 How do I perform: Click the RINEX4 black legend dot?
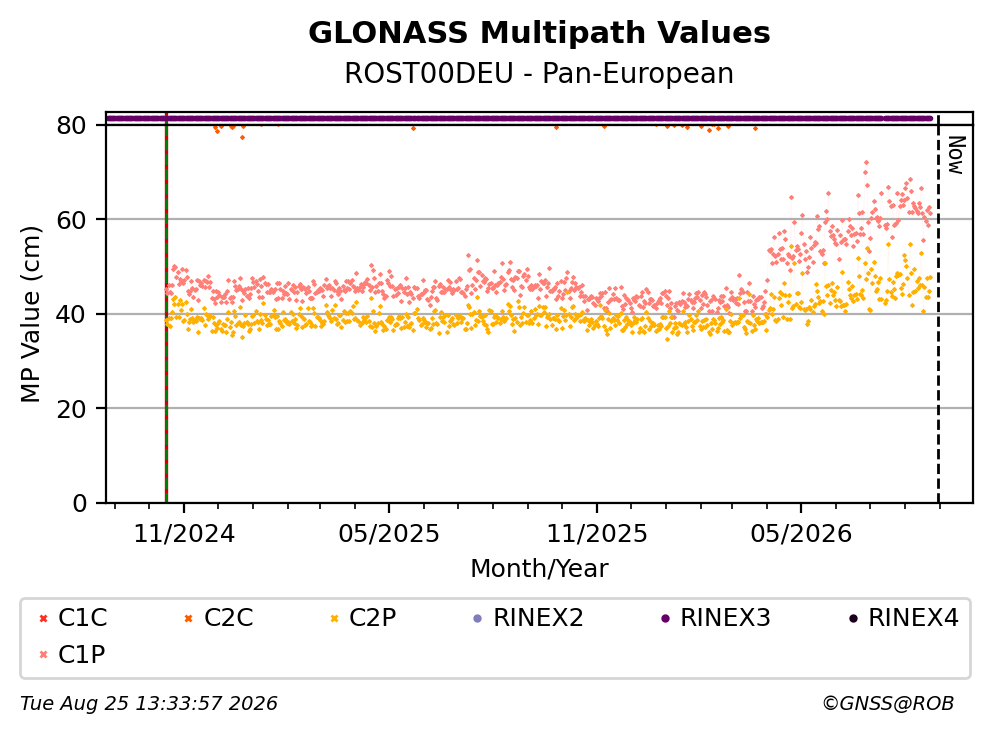click(x=853, y=618)
